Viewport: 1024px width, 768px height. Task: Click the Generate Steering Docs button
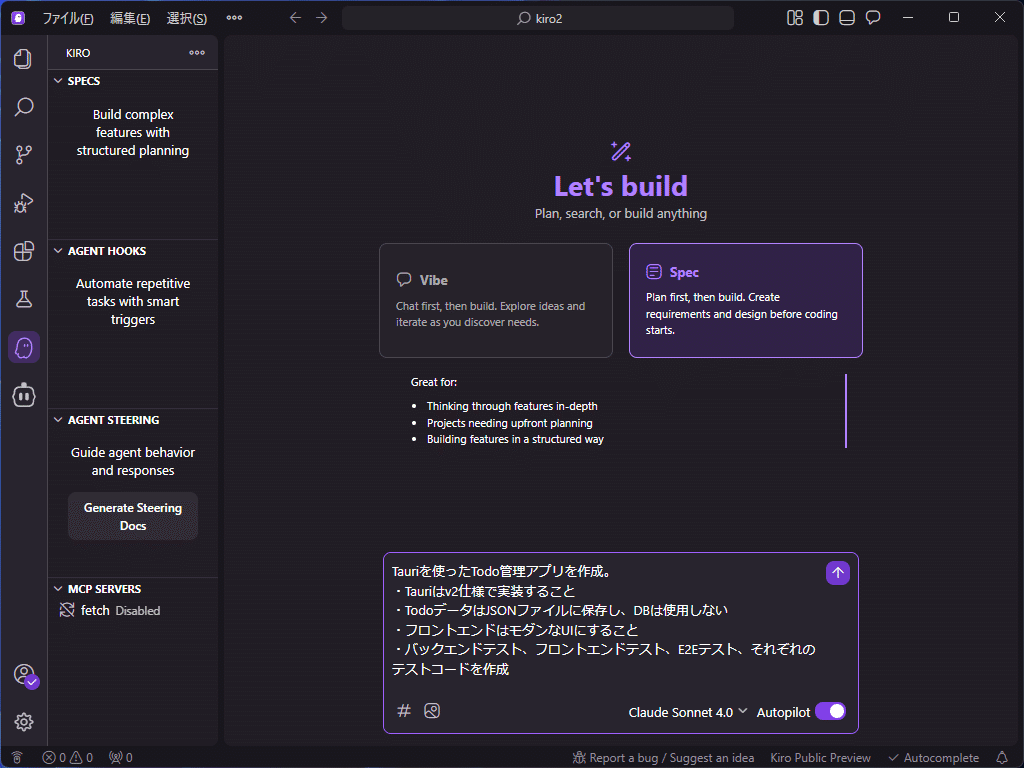pyautogui.click(x=132, y=516)
